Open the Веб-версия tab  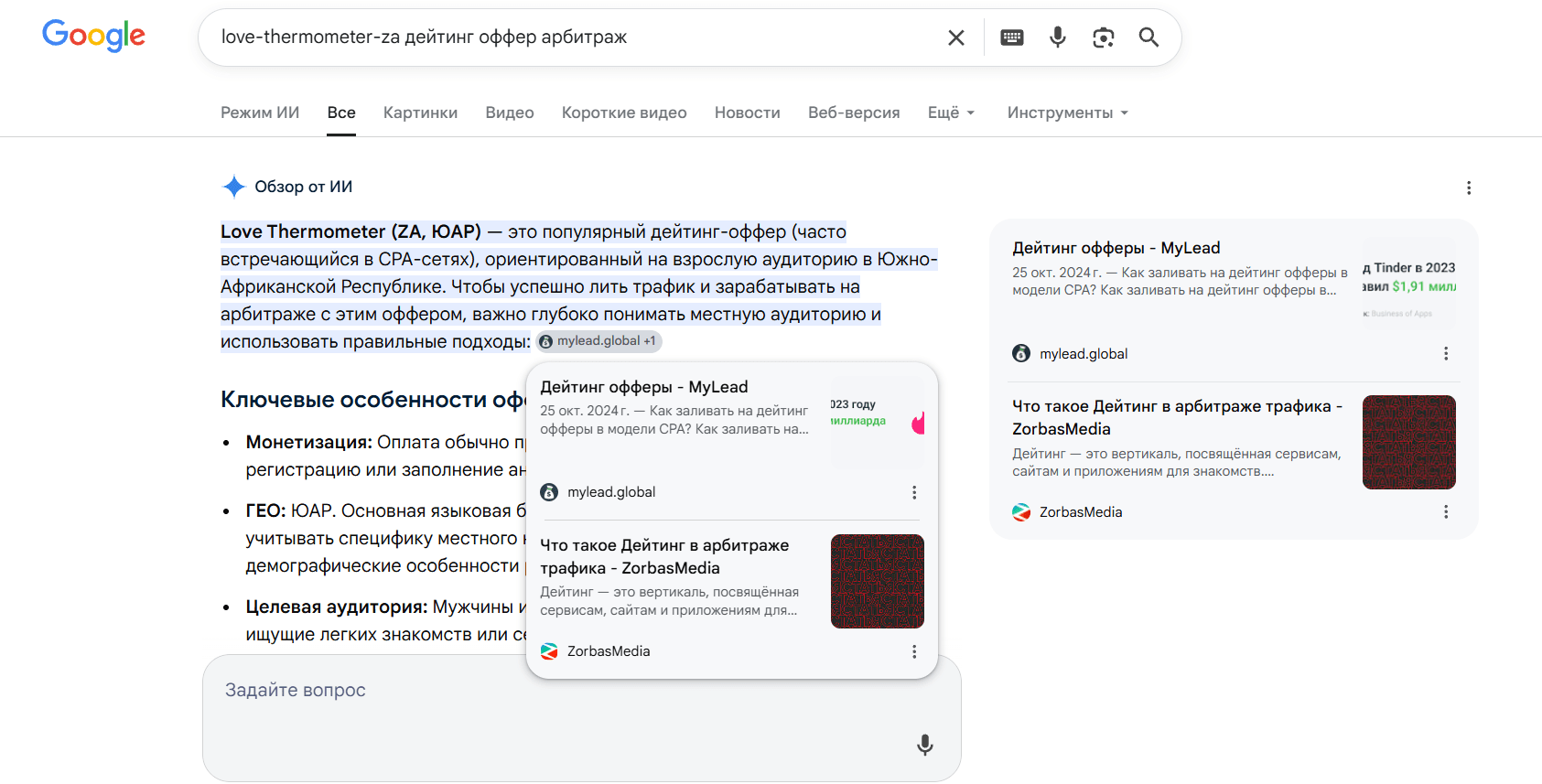[854, 113]
